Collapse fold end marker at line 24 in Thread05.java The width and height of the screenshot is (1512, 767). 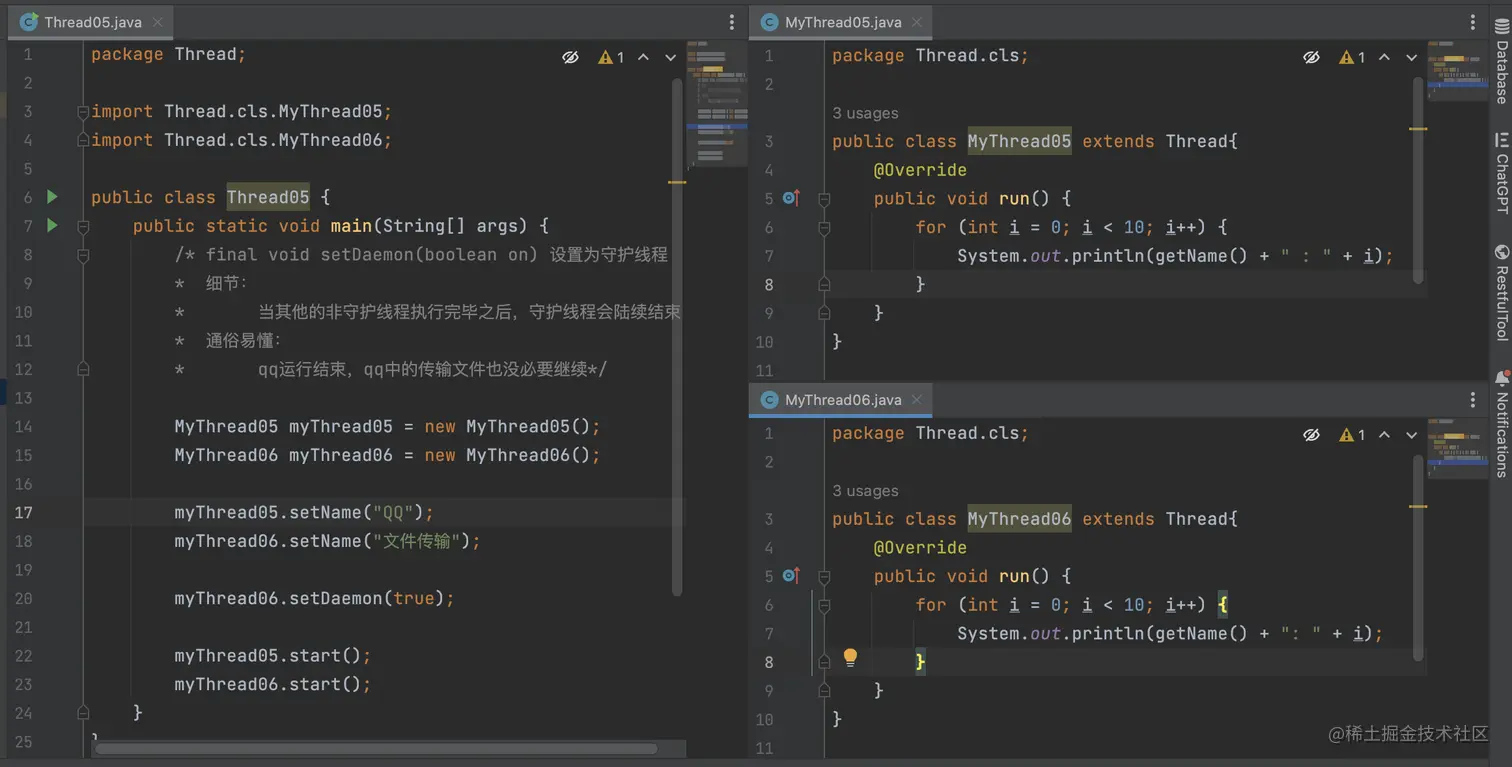pos(84,713)
